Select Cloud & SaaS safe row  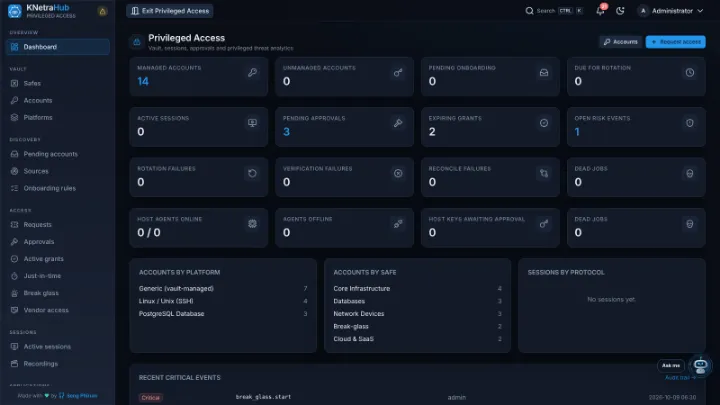(417, 339)
